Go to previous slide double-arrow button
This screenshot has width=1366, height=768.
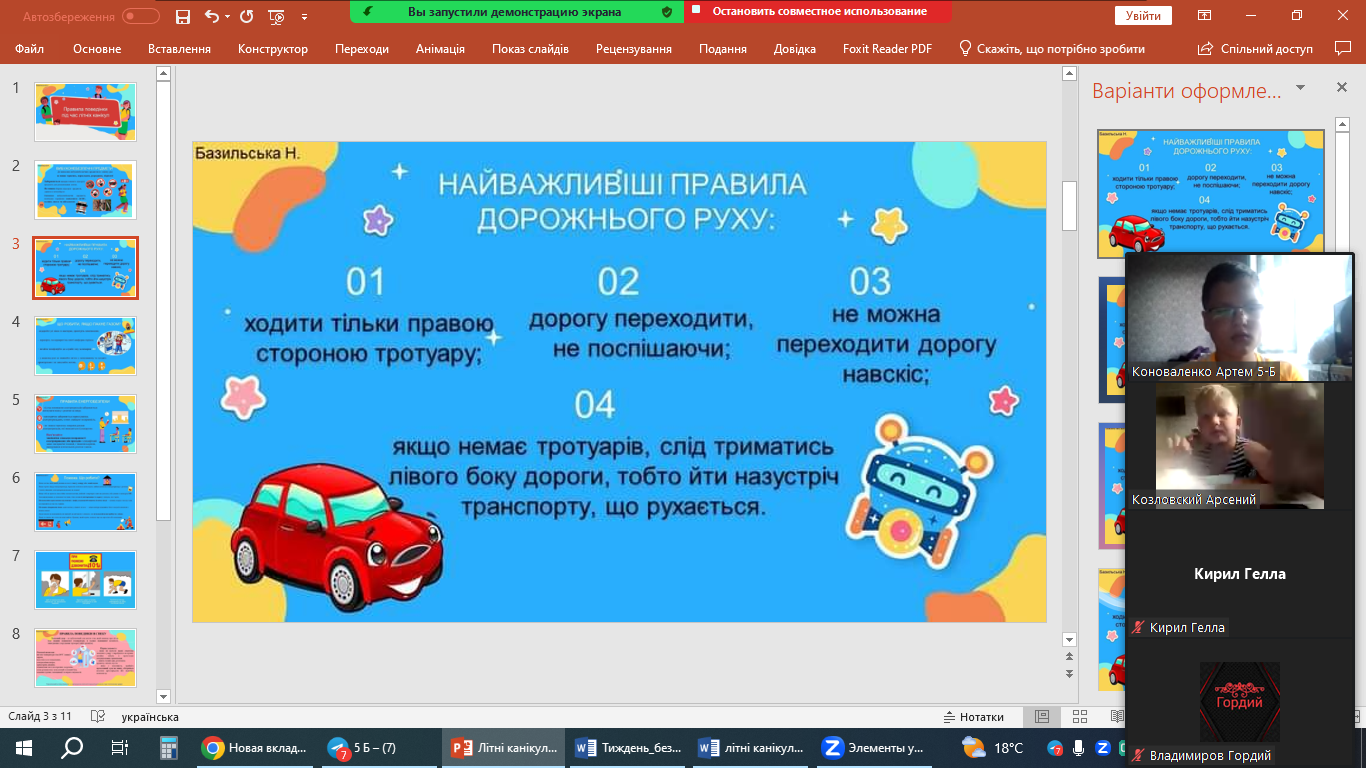coord(1069,657)
